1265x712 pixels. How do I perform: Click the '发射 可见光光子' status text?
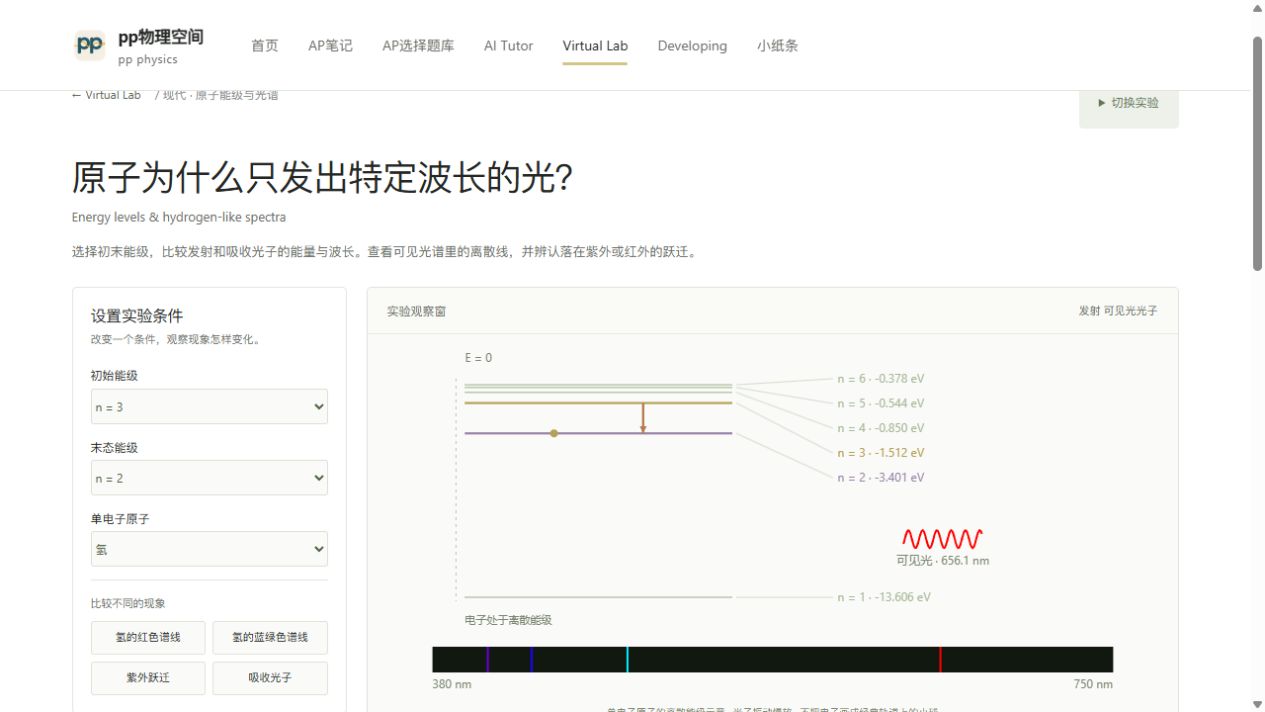pos(1118,311)
